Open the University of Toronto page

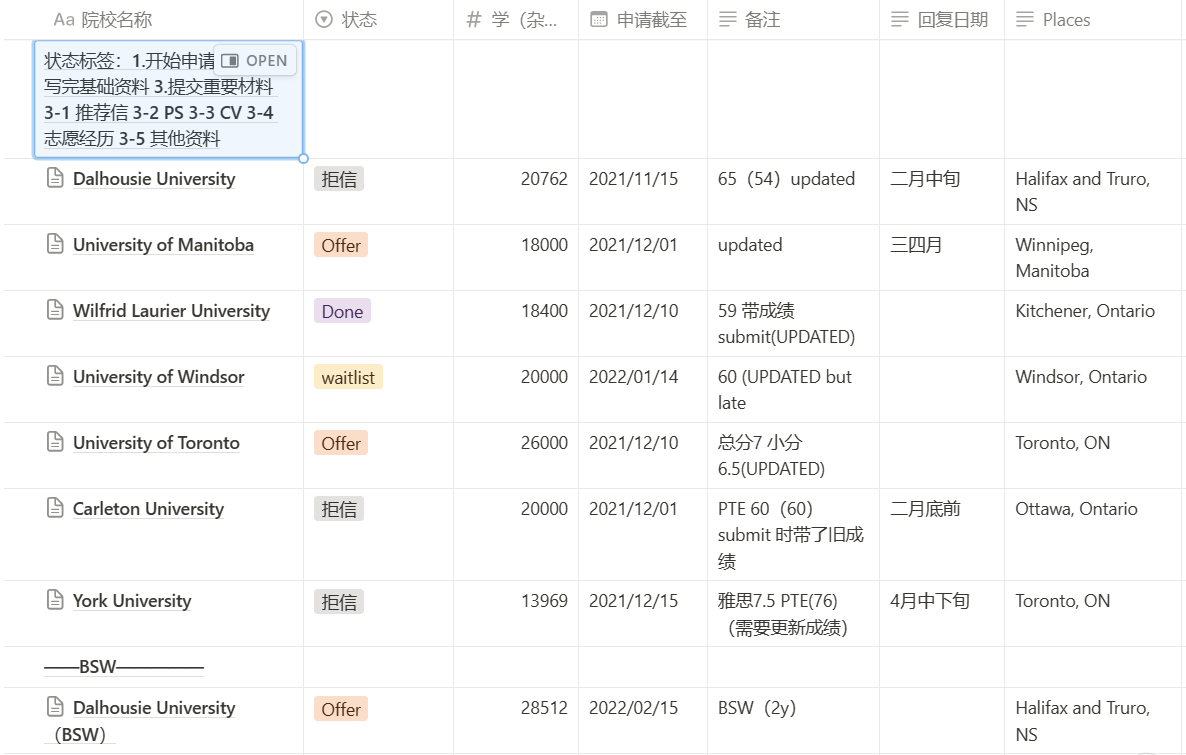pos(156,443)
